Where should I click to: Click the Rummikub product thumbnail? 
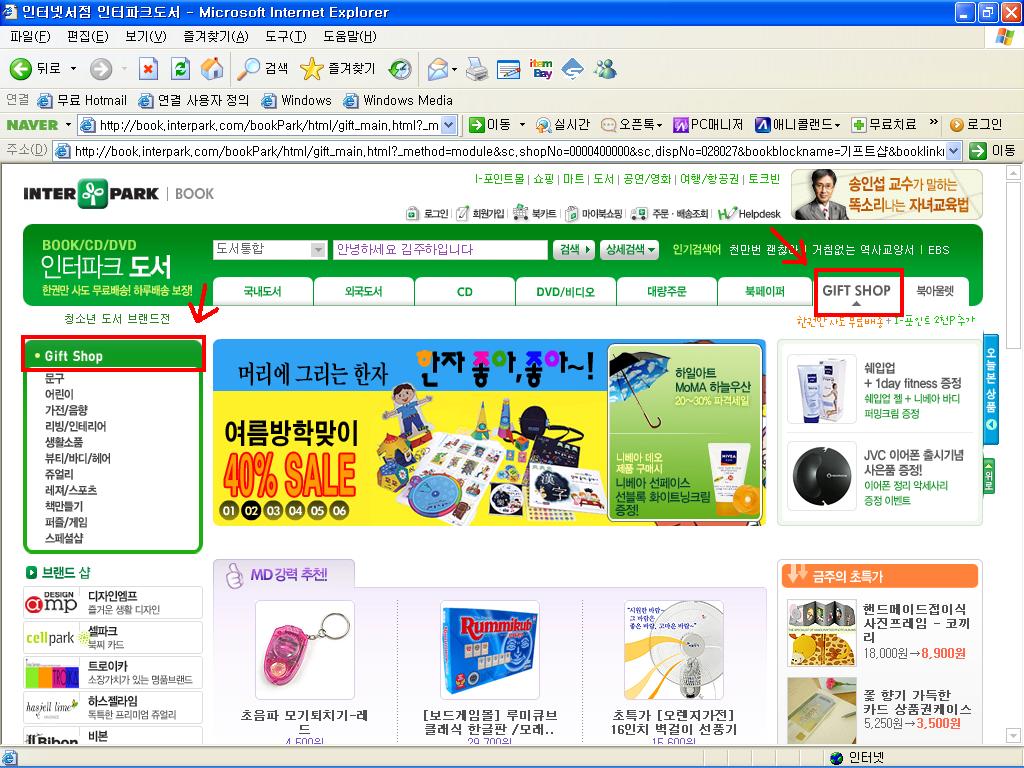point(490,650)
